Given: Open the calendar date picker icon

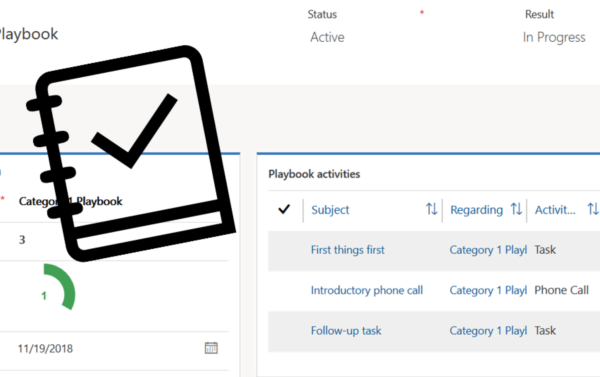Looking at the screenshot, I should [x=211, y=348].
